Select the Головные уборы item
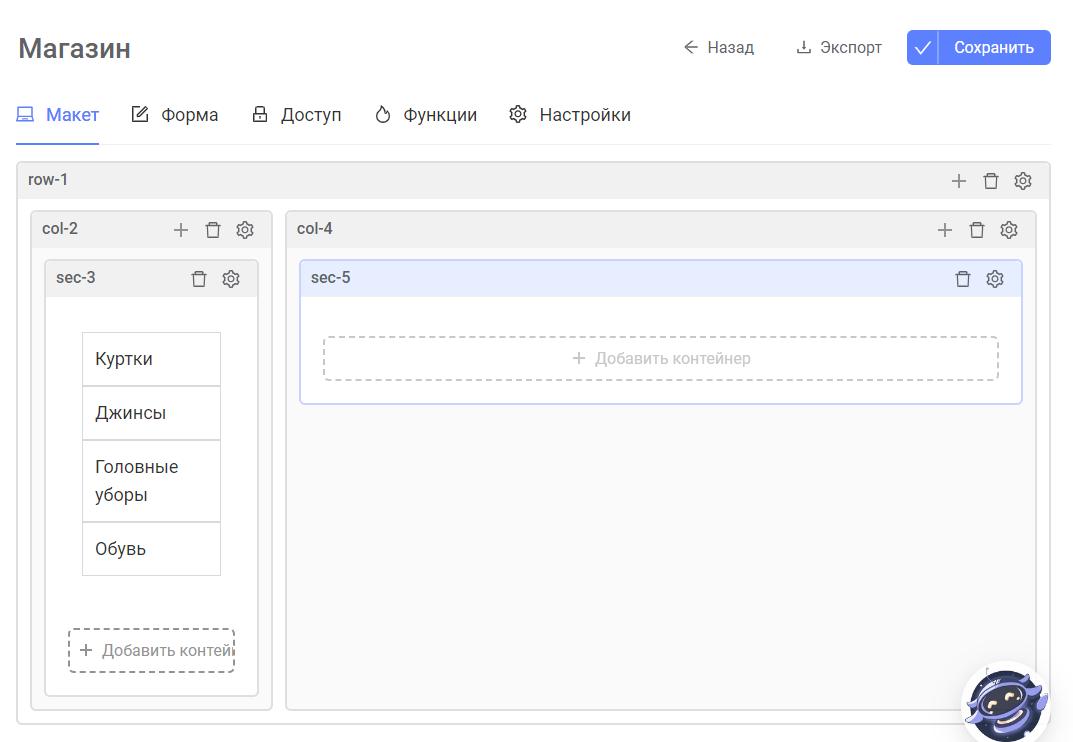 [151, 481]
